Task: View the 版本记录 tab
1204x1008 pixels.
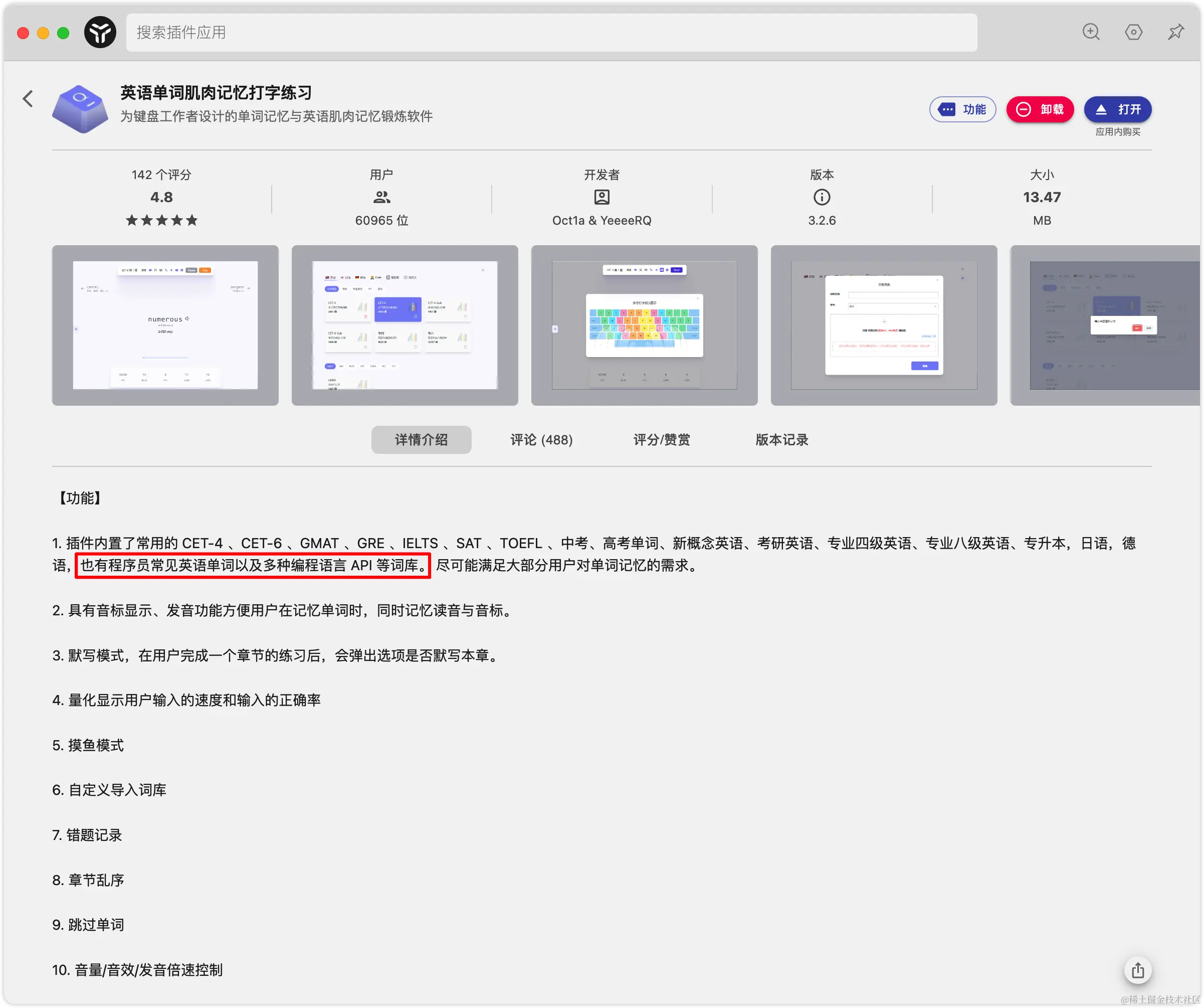Action: click(x=781, y=439)
